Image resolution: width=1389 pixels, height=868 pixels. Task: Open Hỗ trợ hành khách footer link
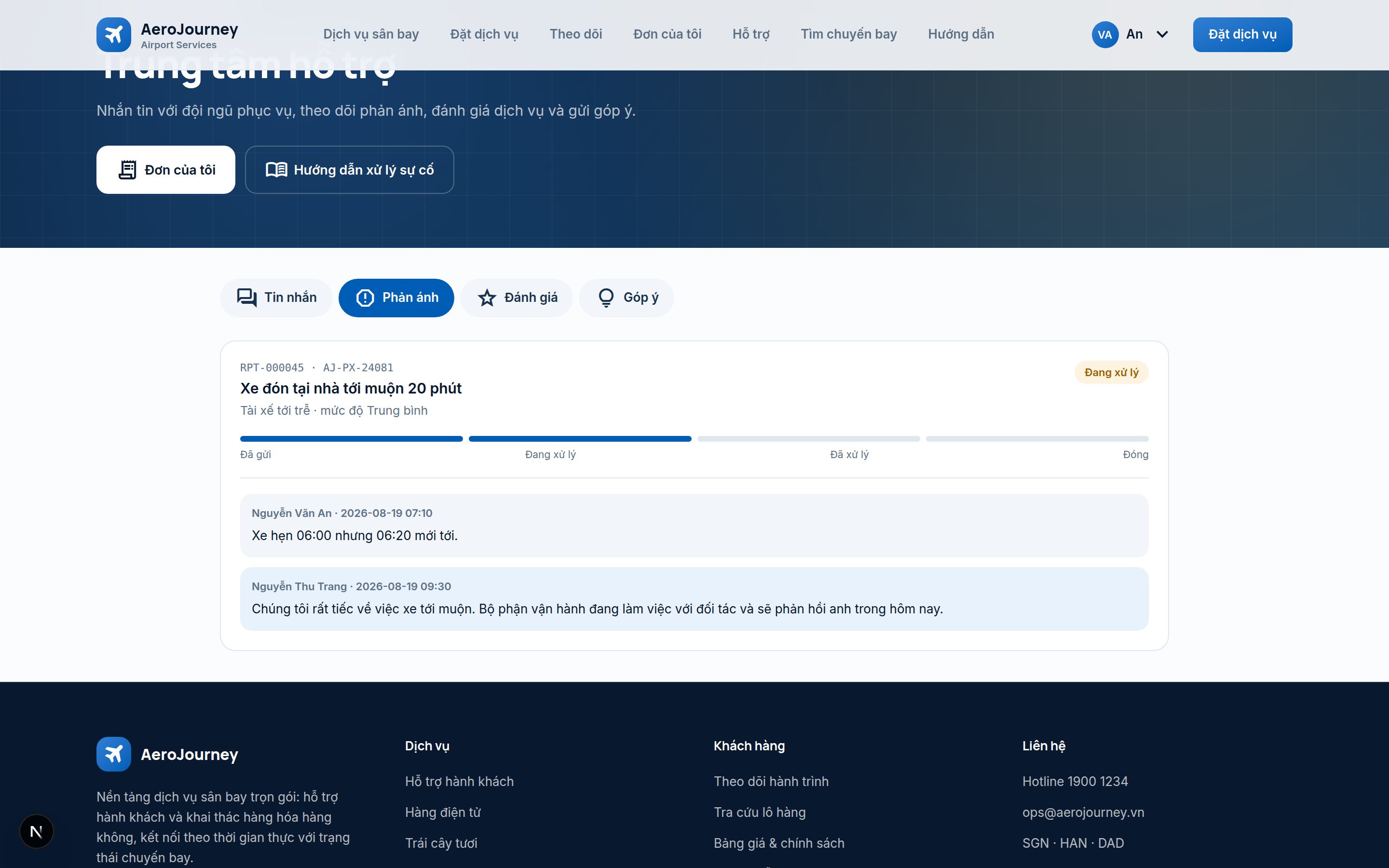tap(459, 781)
